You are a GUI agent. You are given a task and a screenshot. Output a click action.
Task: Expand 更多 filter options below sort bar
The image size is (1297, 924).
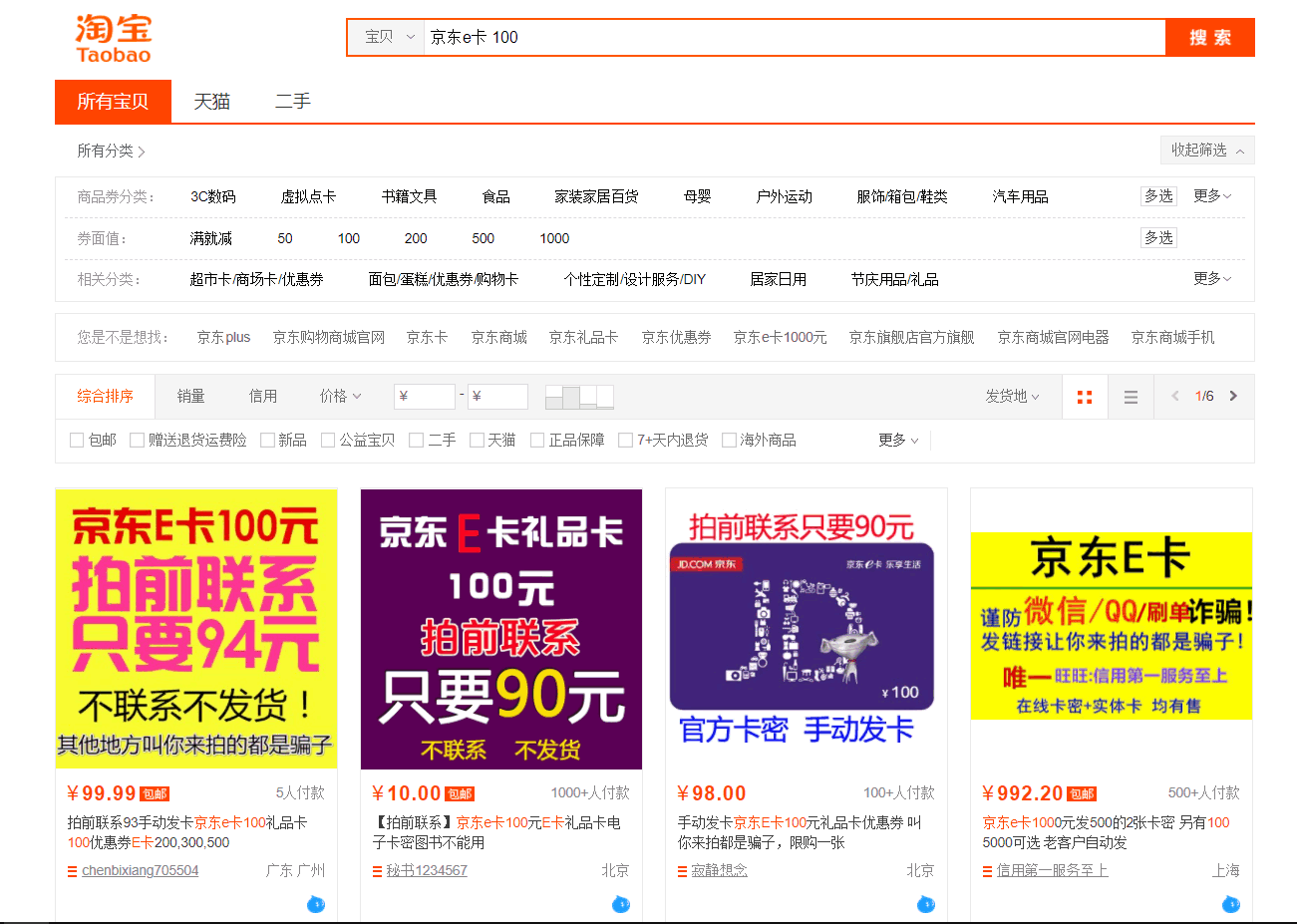point(898,440)
